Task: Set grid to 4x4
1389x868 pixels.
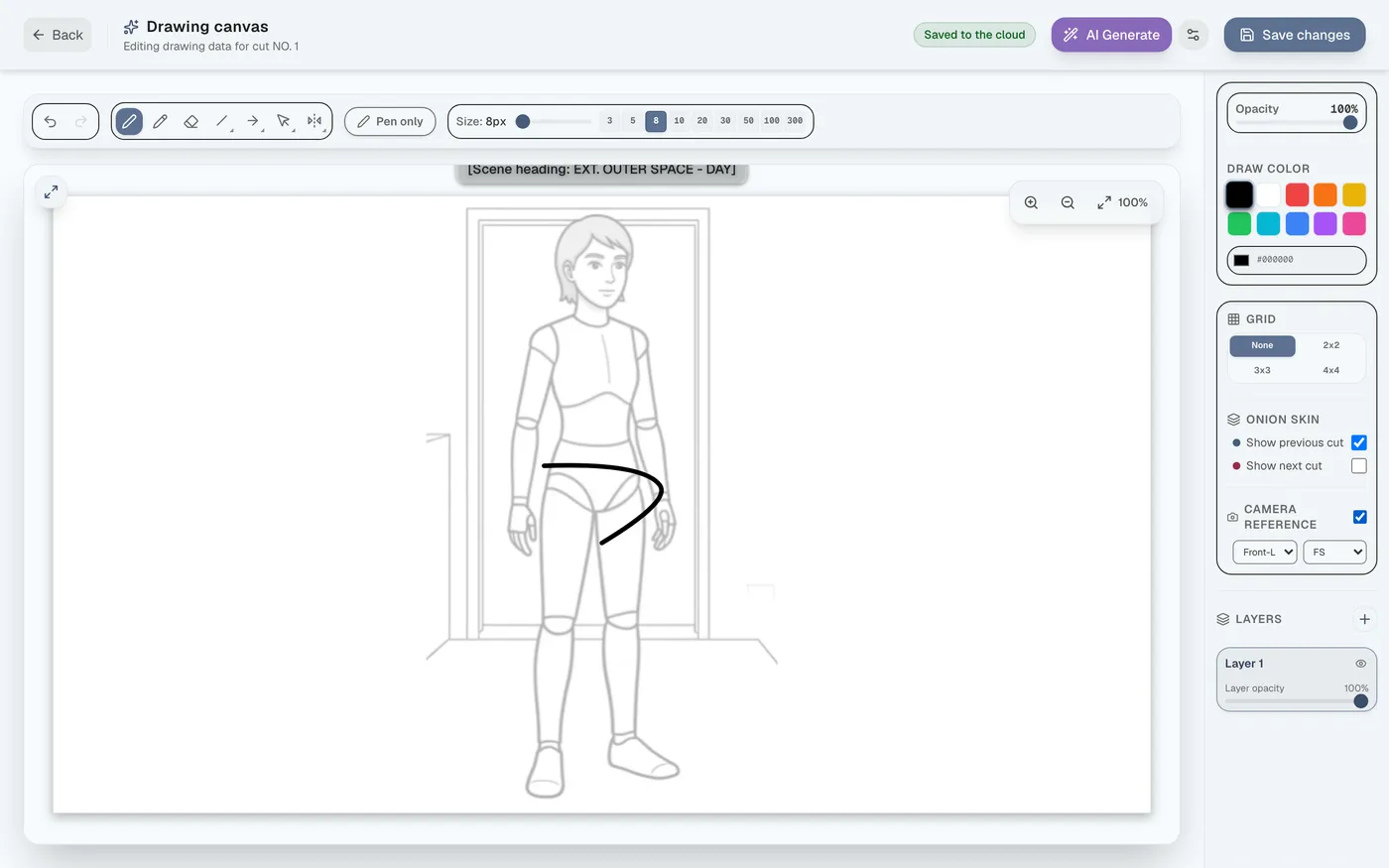Action: (x=1331, y=370)
